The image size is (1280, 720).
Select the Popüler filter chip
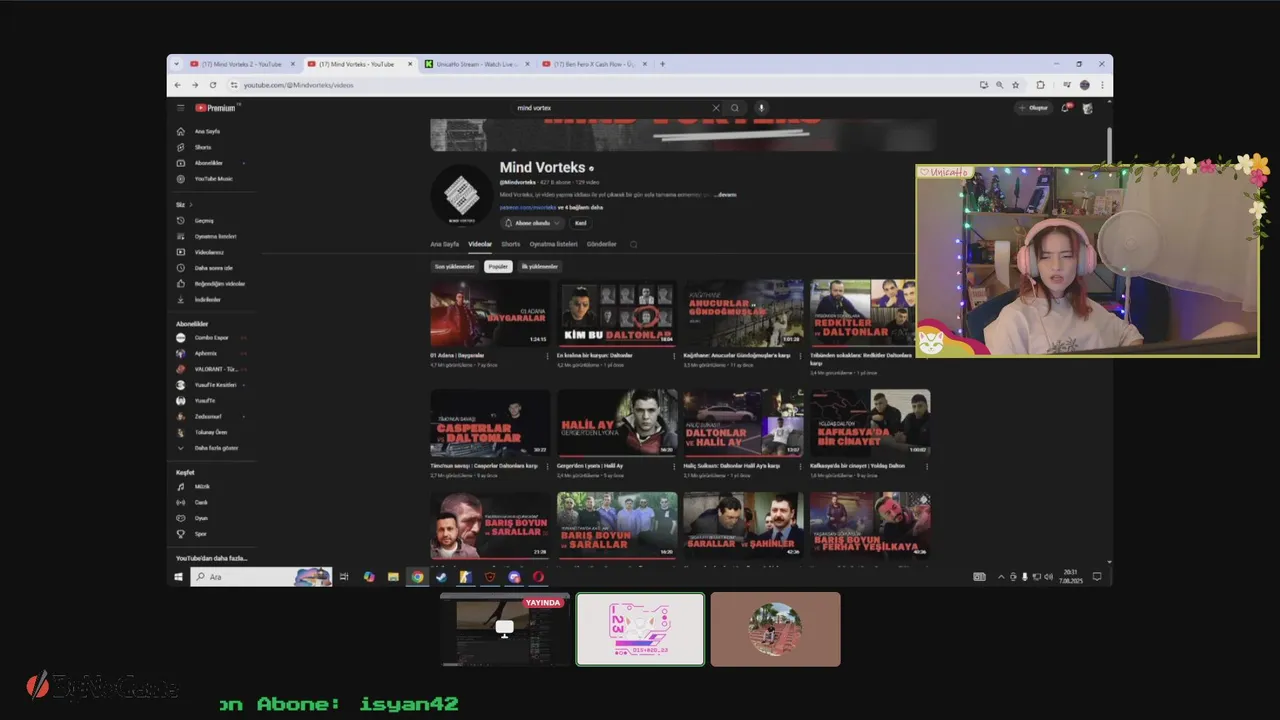tap(498, 267)
